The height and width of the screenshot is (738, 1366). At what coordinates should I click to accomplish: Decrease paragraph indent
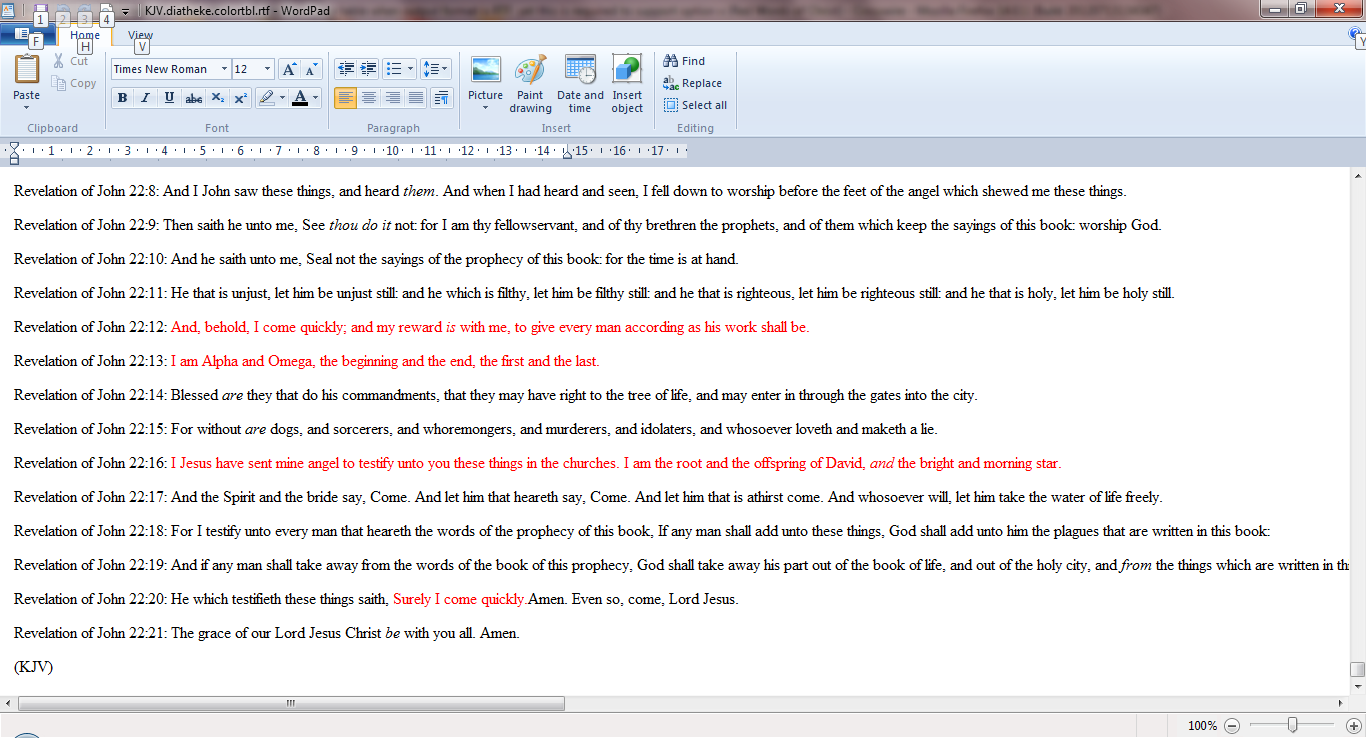pos(346,69)
